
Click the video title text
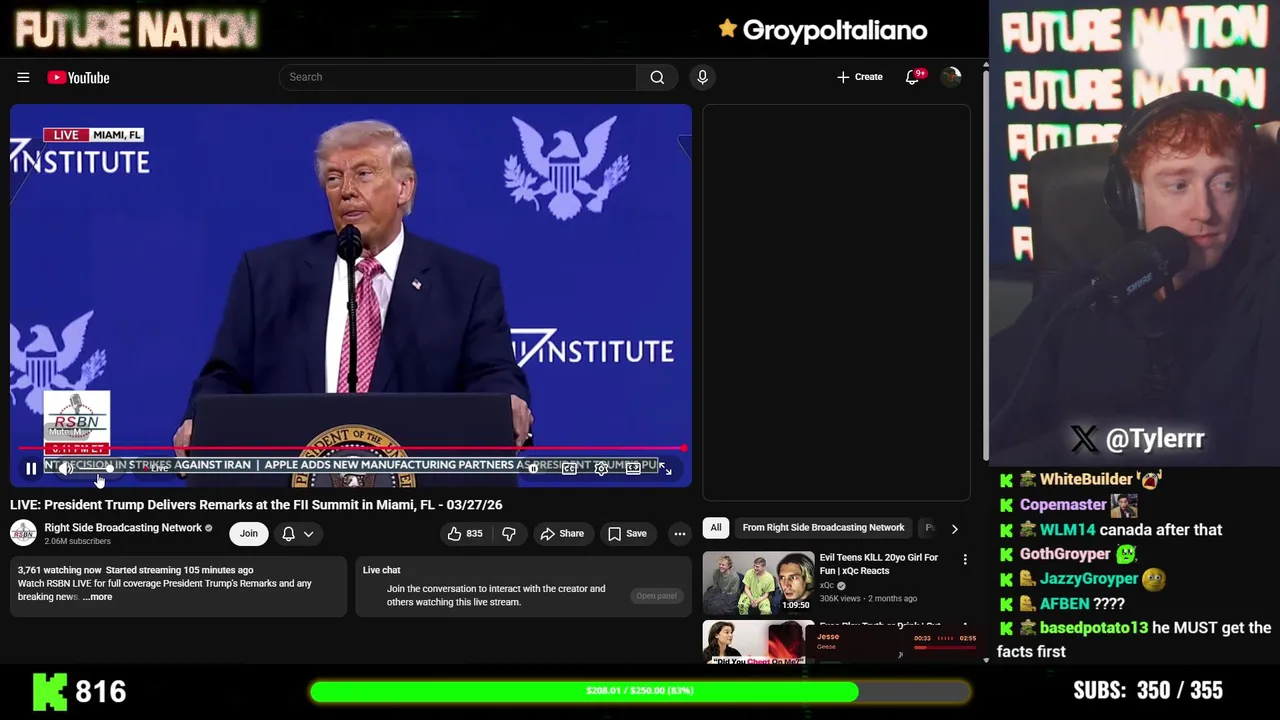(x=256, y=505)
